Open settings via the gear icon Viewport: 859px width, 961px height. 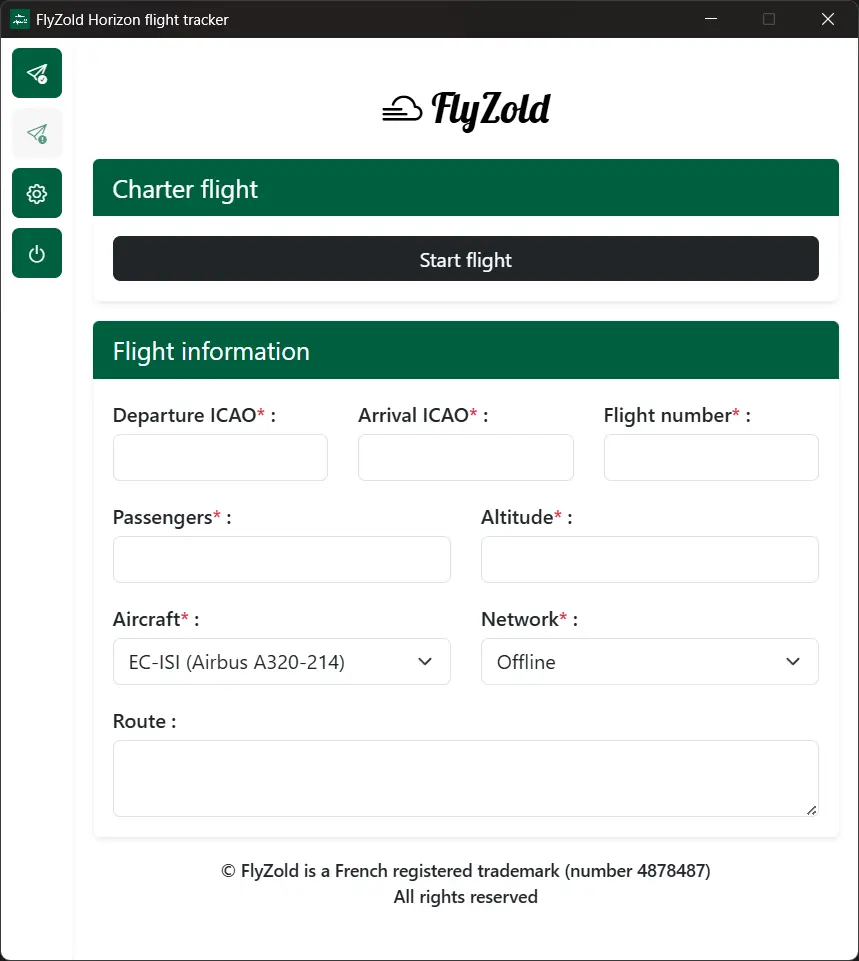coord(37,193)
